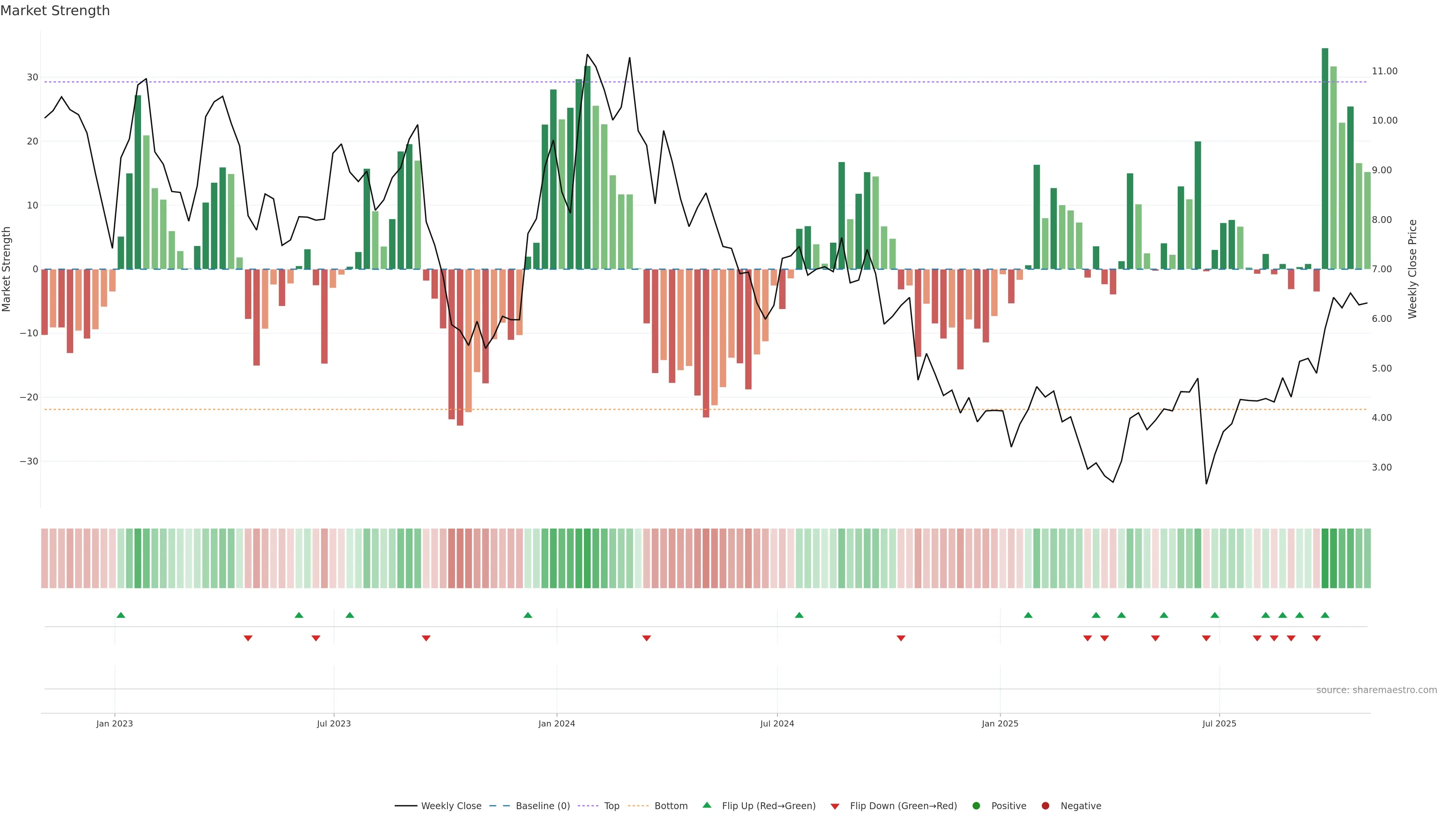Click the lone Flip Down marker between Jan and Jul 2024
The height and width of the screenshot is (819, 1456).
click(x=646, y=638)
